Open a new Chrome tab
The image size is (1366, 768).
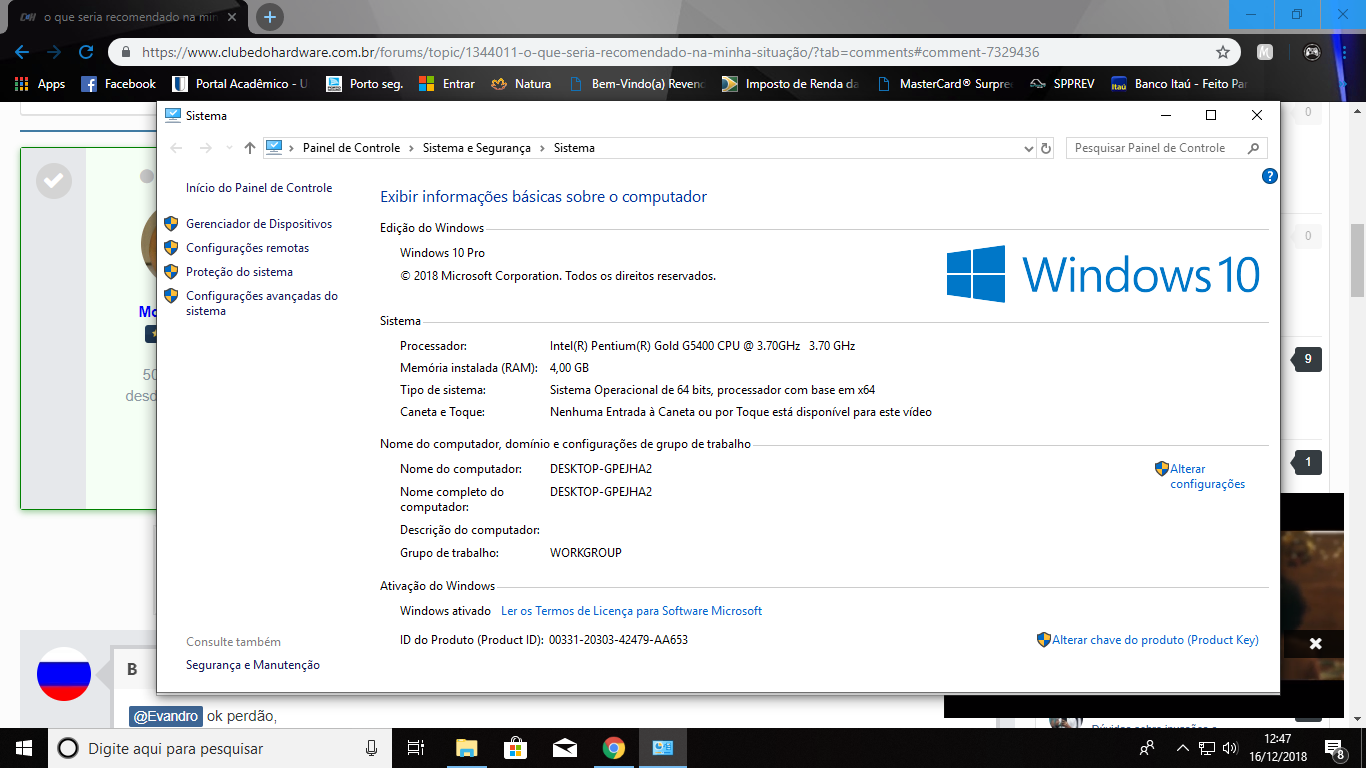(x=270, y=17)
